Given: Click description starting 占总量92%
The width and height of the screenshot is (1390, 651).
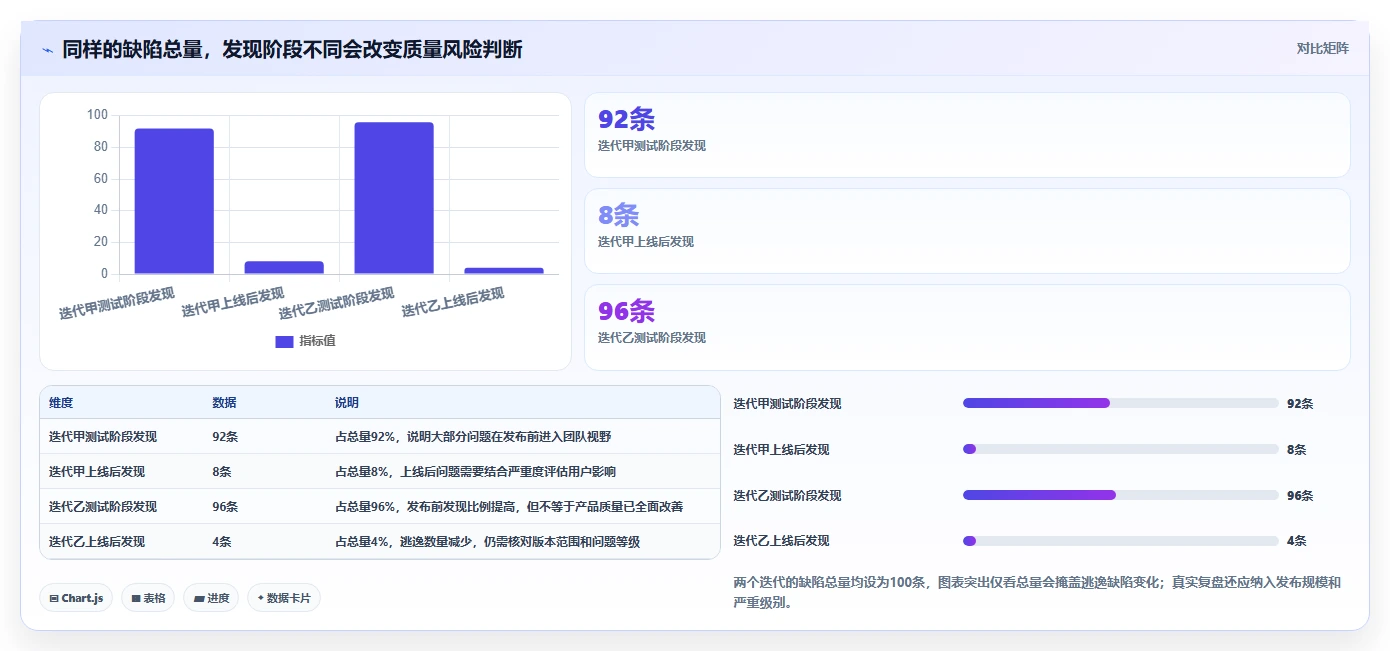Looking at the screenshot, I should [473, 437].
